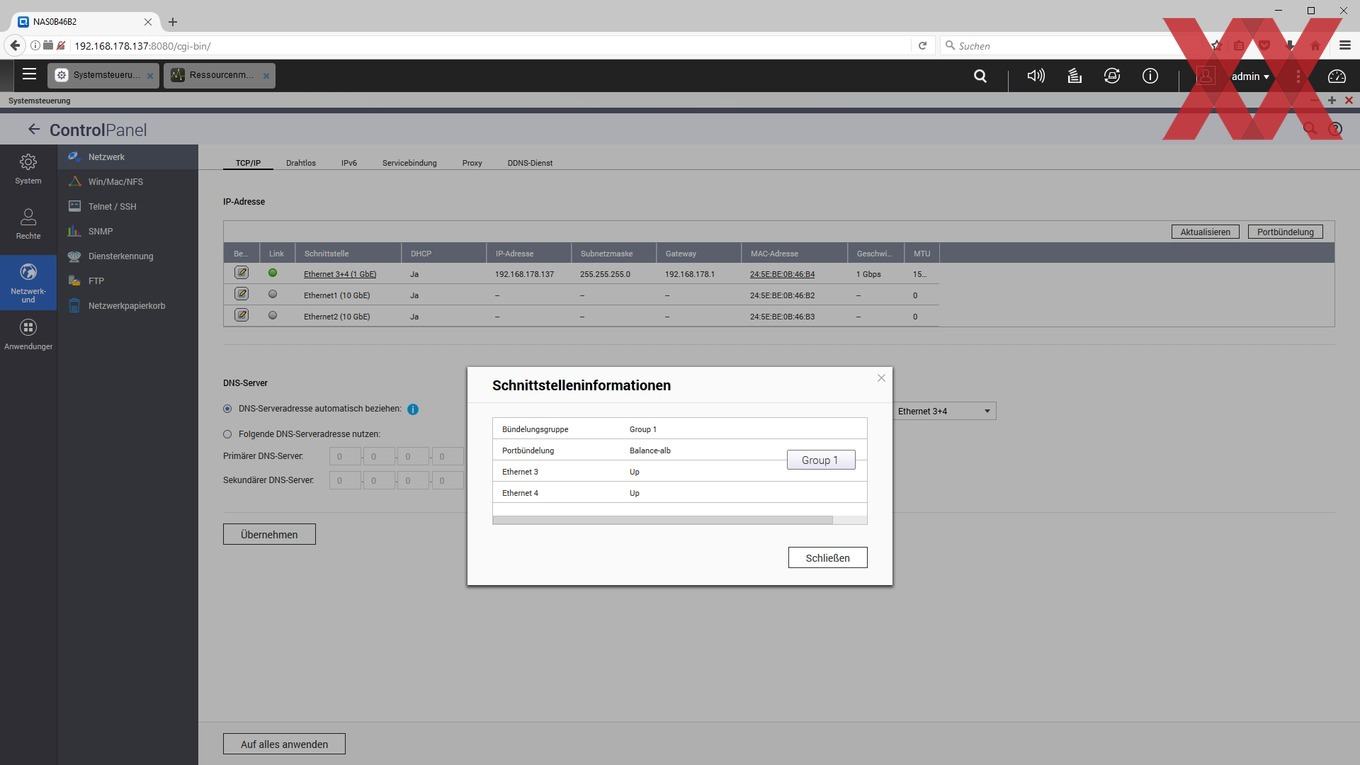Select Netzwerk-und category in sidebar
The image size is (1360, 765).
[28, 283]
